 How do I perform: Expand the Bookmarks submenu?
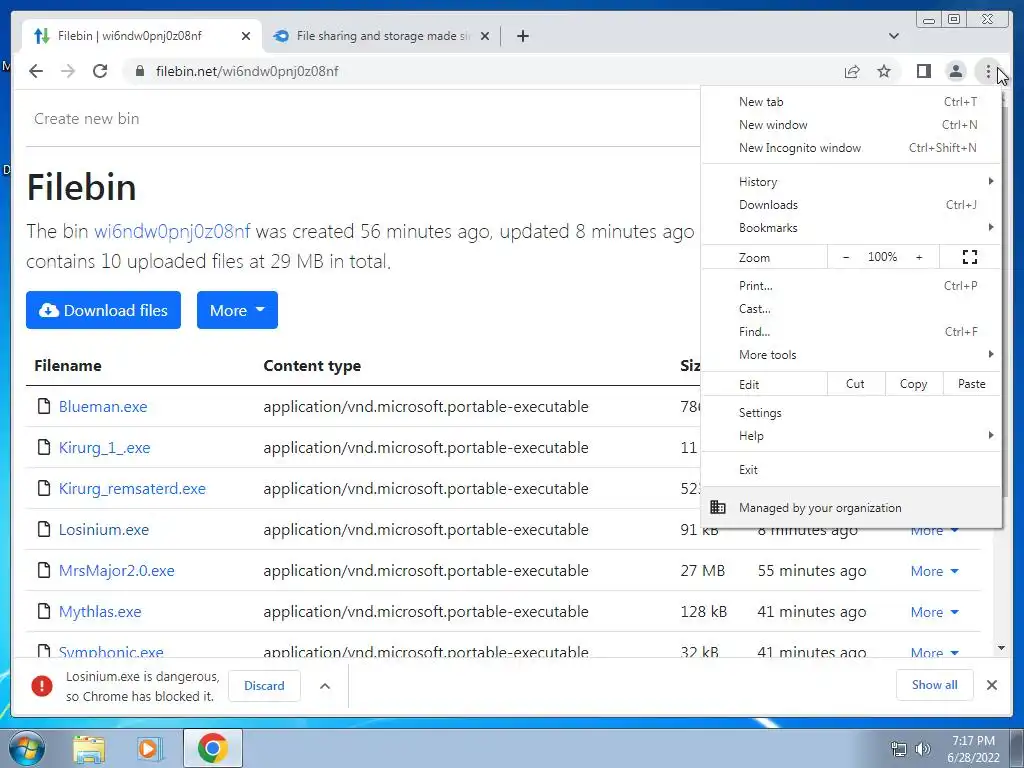point(851,227)
